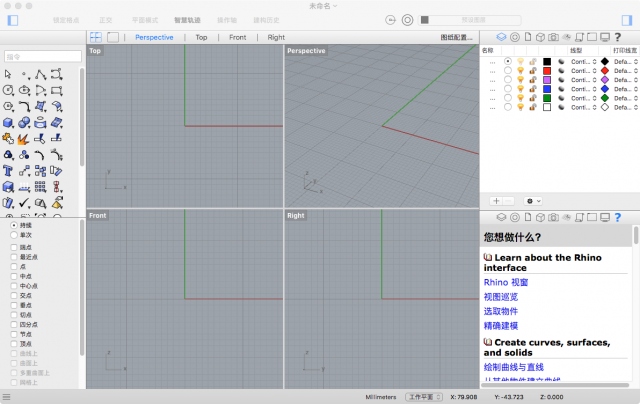Open the Rhino 视窗 help link
This screenshot has width=640, height=404.
click(x=506, y=282)
